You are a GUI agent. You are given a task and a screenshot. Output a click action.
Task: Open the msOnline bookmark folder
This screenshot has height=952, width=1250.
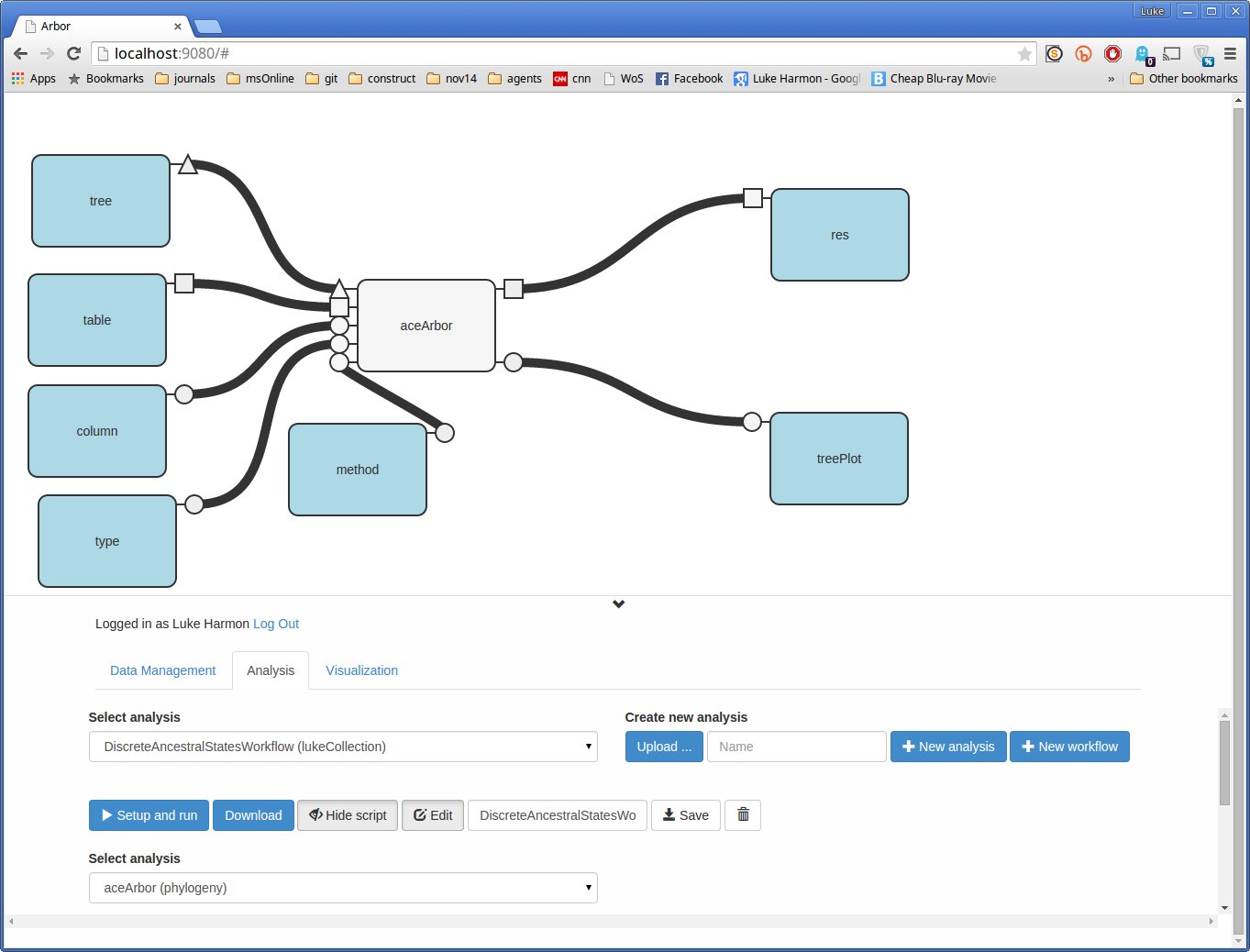260,79
